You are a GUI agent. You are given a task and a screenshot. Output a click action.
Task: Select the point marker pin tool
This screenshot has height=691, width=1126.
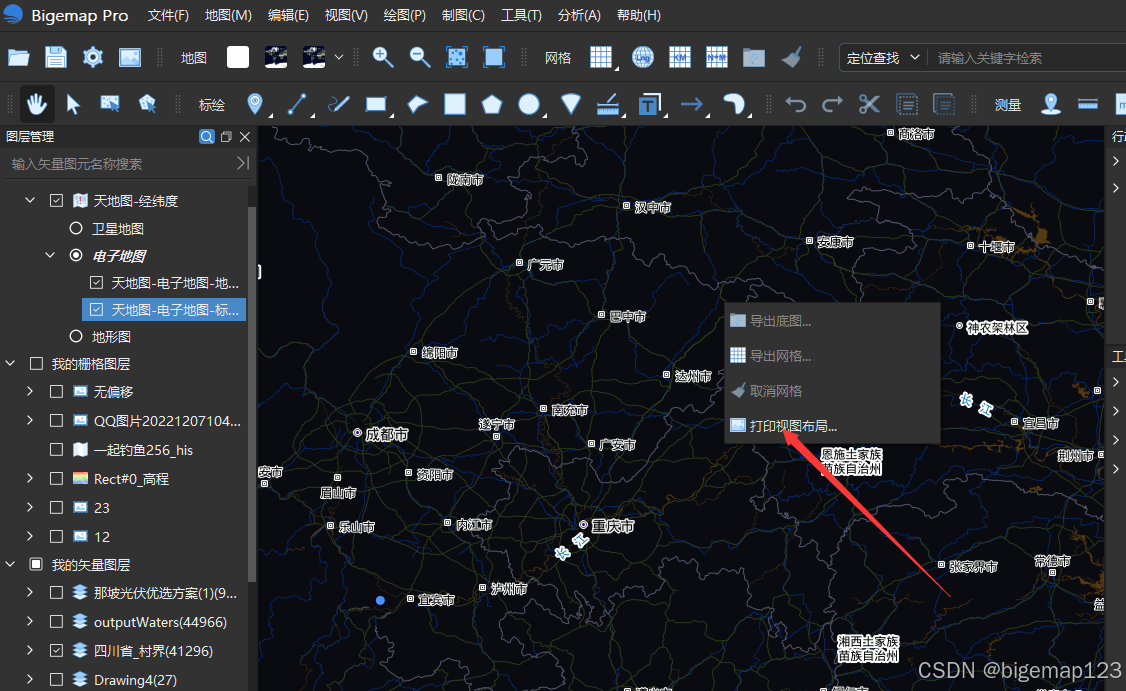pyautogui.click(x=255, y=104)
